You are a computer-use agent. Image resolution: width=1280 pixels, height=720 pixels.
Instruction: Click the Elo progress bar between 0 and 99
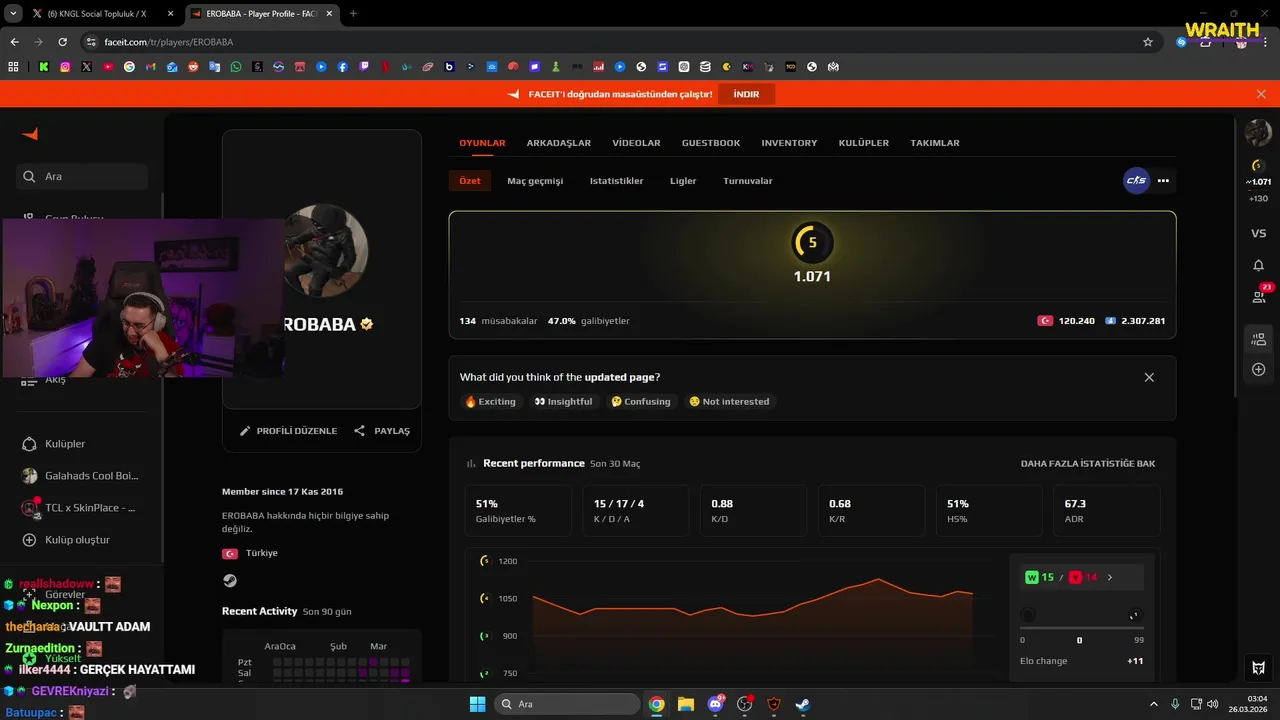[1081, 628]
